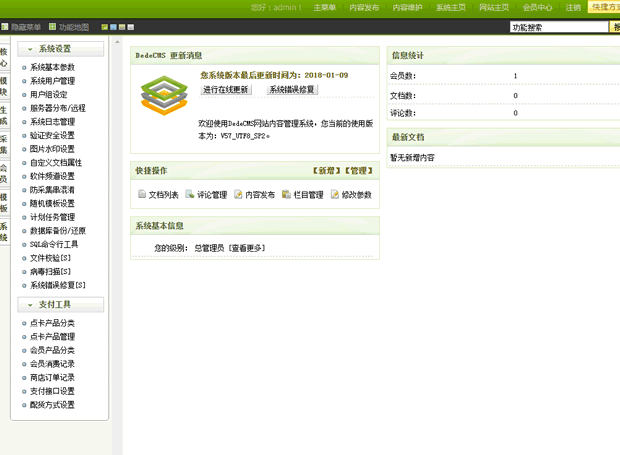Image resolution: width=620 pixels, height=455 pixels.
Task: Click the 隐藏菜单 icon in toolbar
Action: click(5, 27)
